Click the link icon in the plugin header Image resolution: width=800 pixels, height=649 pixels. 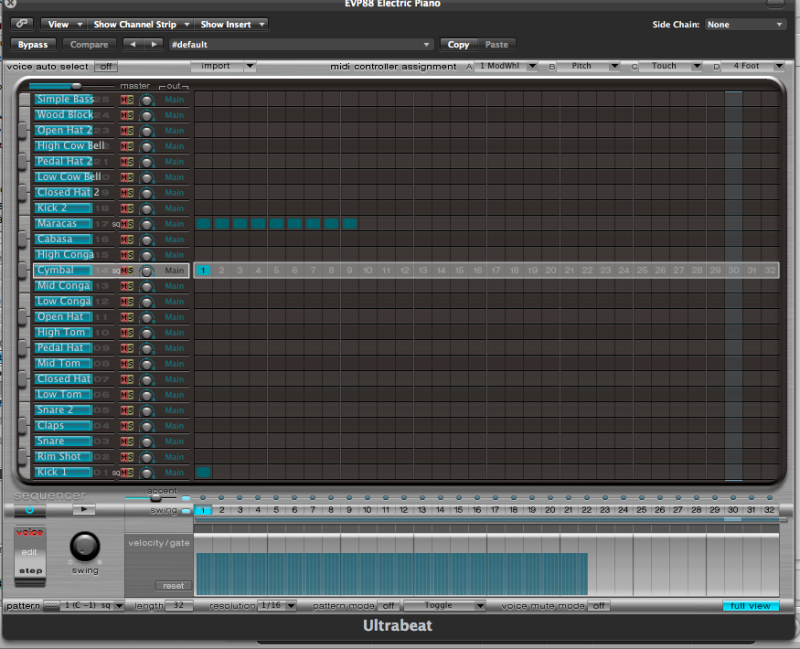(24, 24)
